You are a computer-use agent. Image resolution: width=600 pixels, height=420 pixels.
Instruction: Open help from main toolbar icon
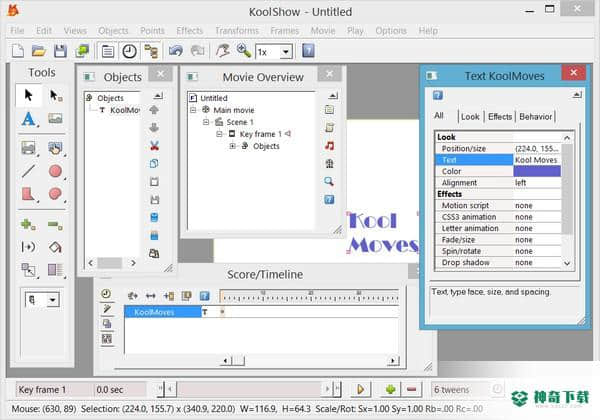click(x=308, y=51)
